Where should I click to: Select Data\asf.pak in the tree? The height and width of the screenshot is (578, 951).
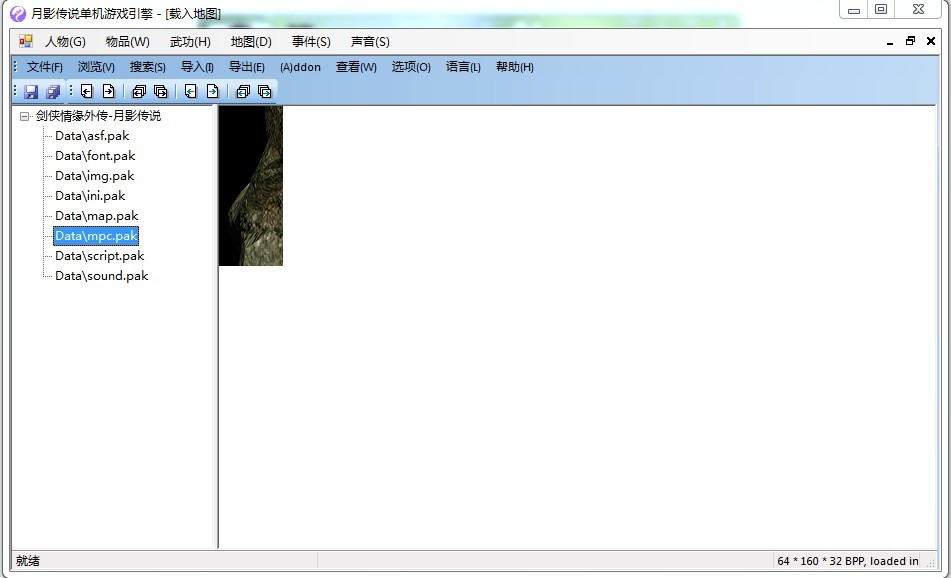(x=92, y=136)
